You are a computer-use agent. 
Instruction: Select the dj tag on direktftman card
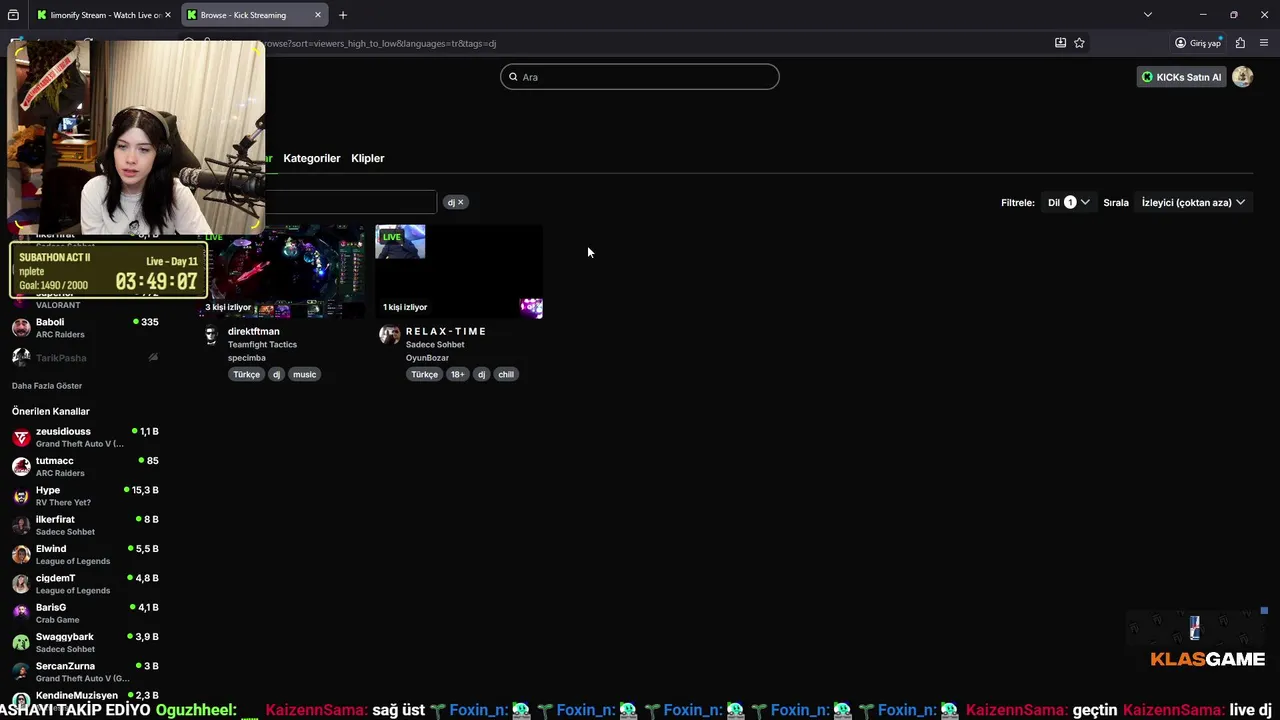point(276,374)
